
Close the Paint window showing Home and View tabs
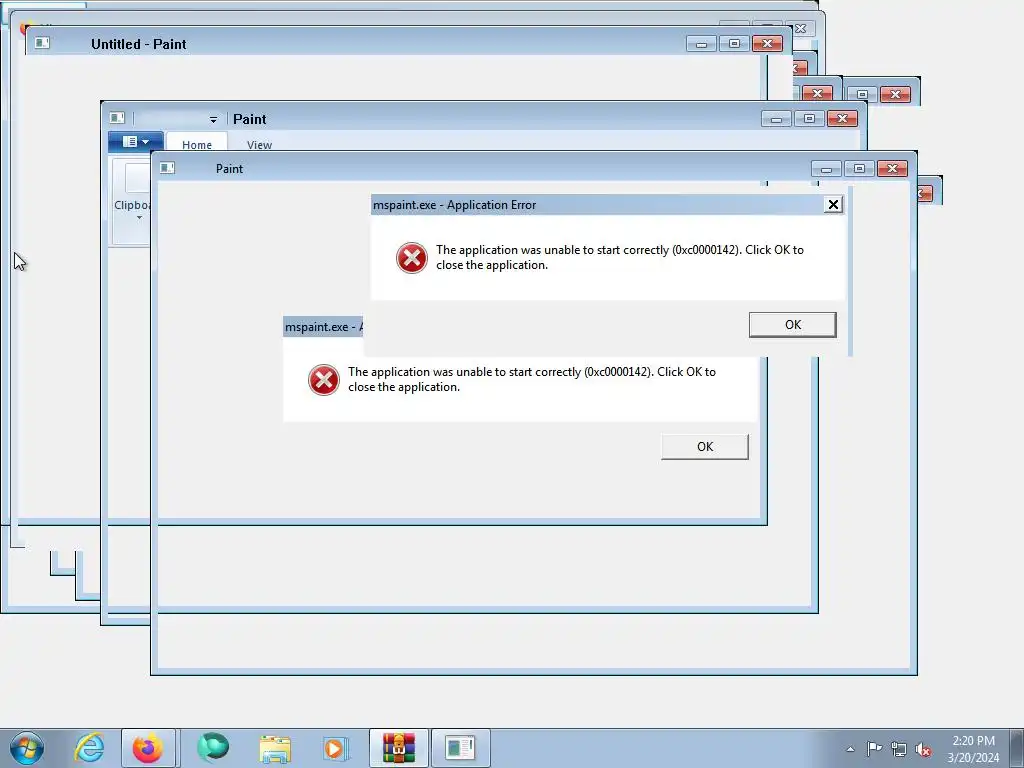(x=842, y=119)
